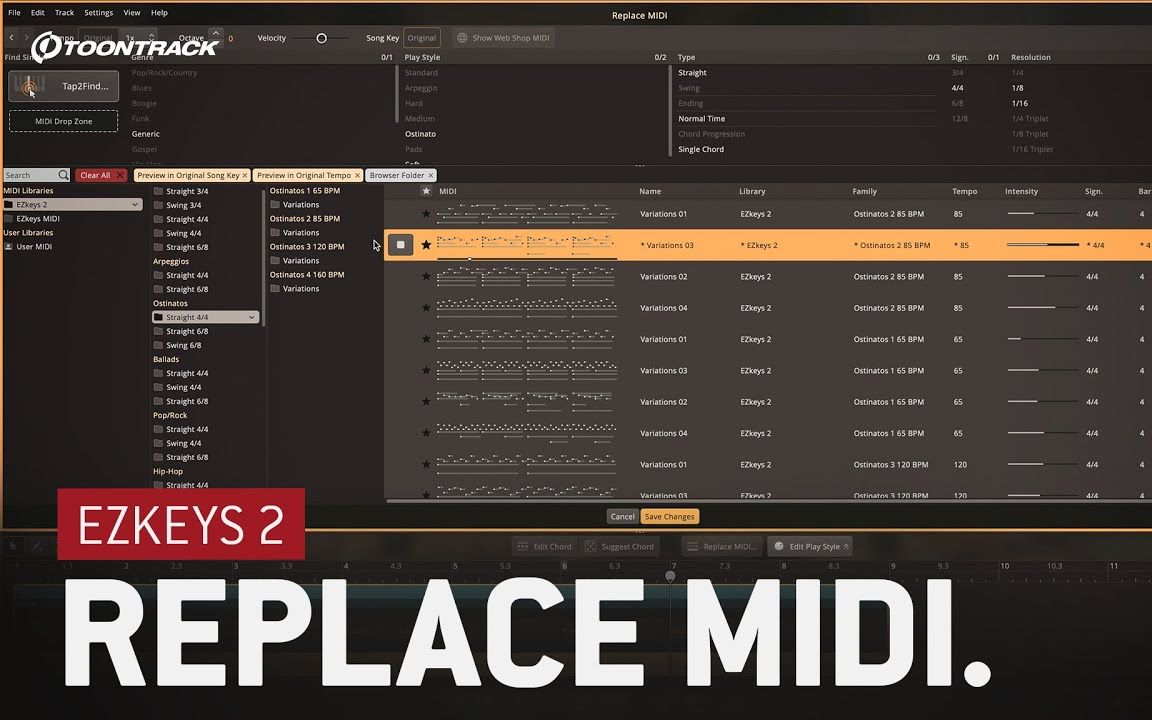The height and width of the screenshot is (720, 1152).
Task: Open the Track menu
Action: 63,12
